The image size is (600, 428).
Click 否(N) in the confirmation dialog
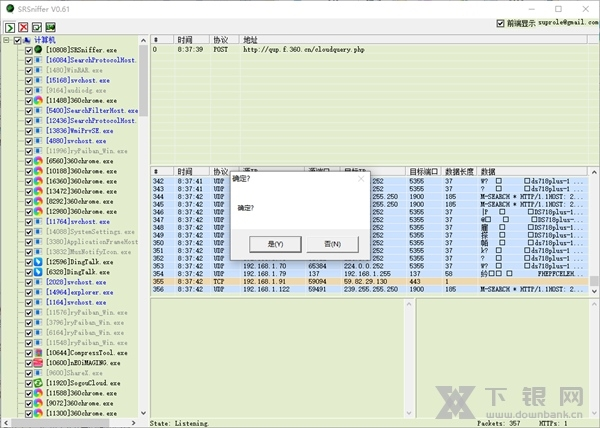coord(333,244)
